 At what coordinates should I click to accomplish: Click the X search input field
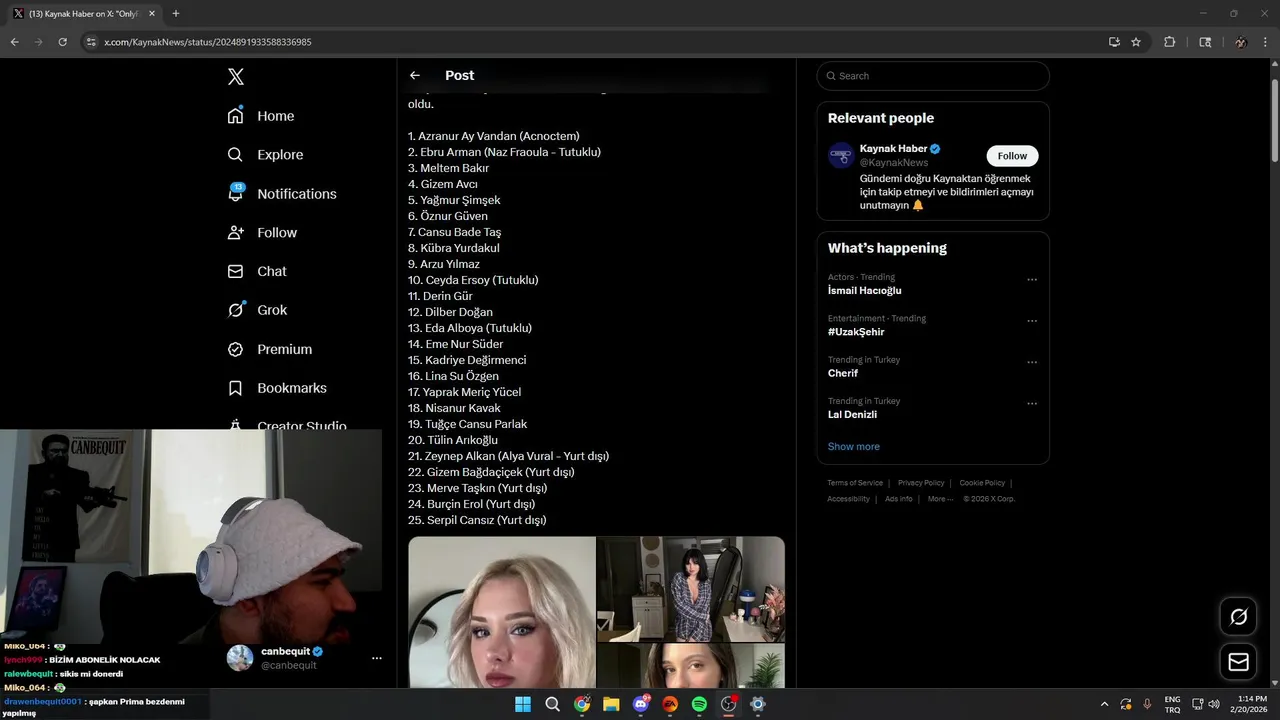coord(933,76)
